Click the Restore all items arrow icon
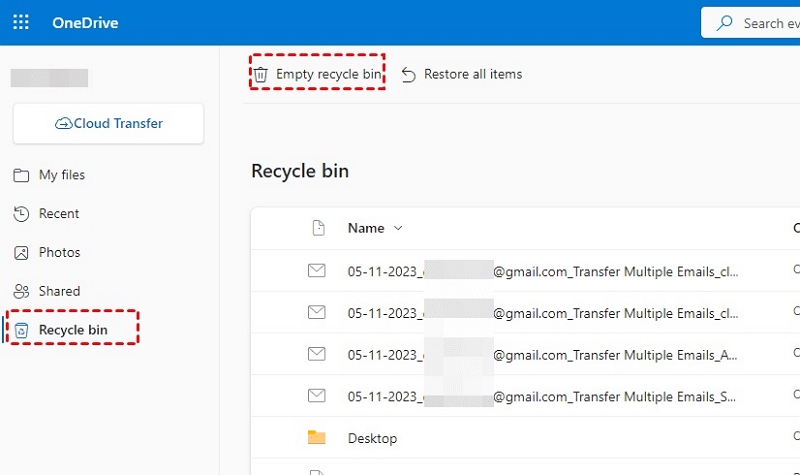Screen dimensions: 800x475 pos(409,74)
